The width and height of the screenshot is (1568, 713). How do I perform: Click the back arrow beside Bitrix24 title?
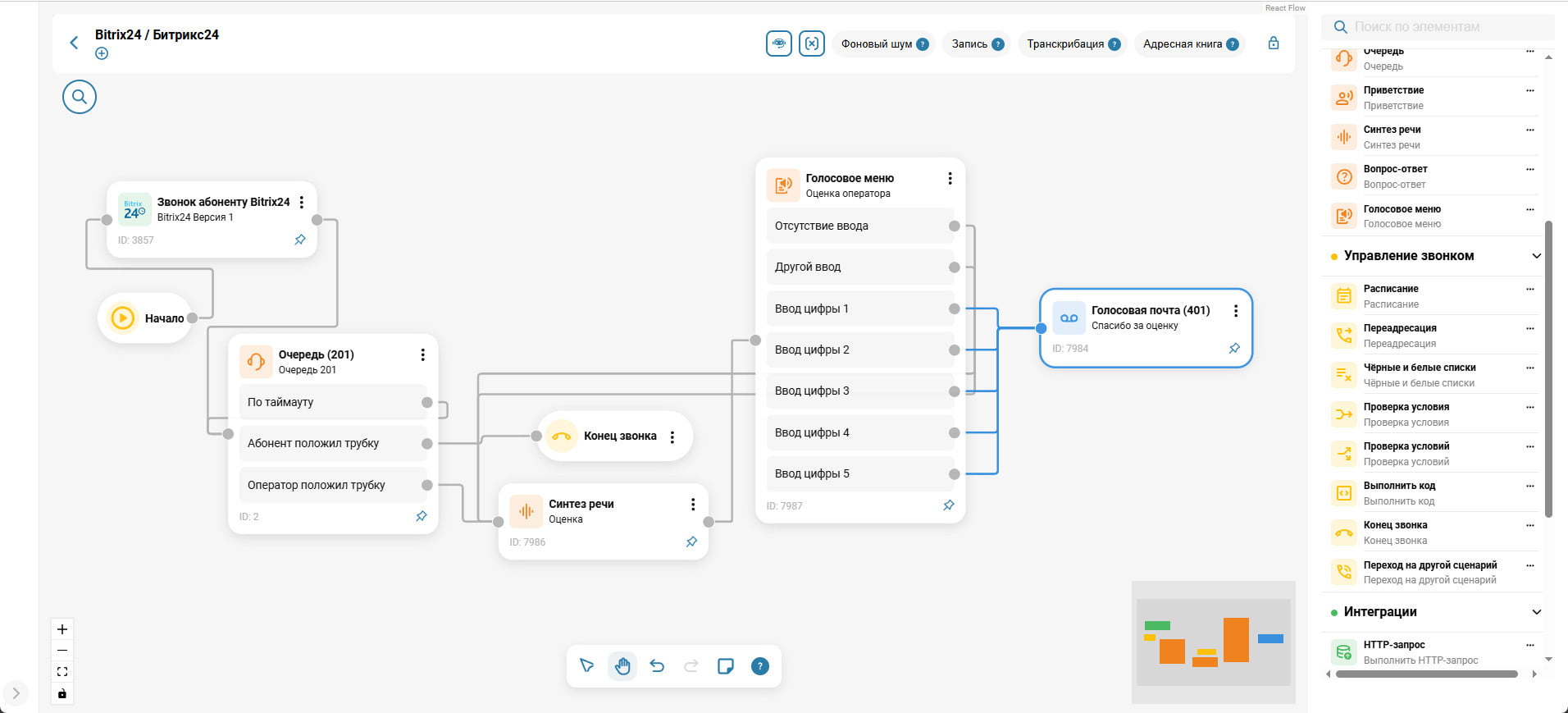[x=74, y=43]
